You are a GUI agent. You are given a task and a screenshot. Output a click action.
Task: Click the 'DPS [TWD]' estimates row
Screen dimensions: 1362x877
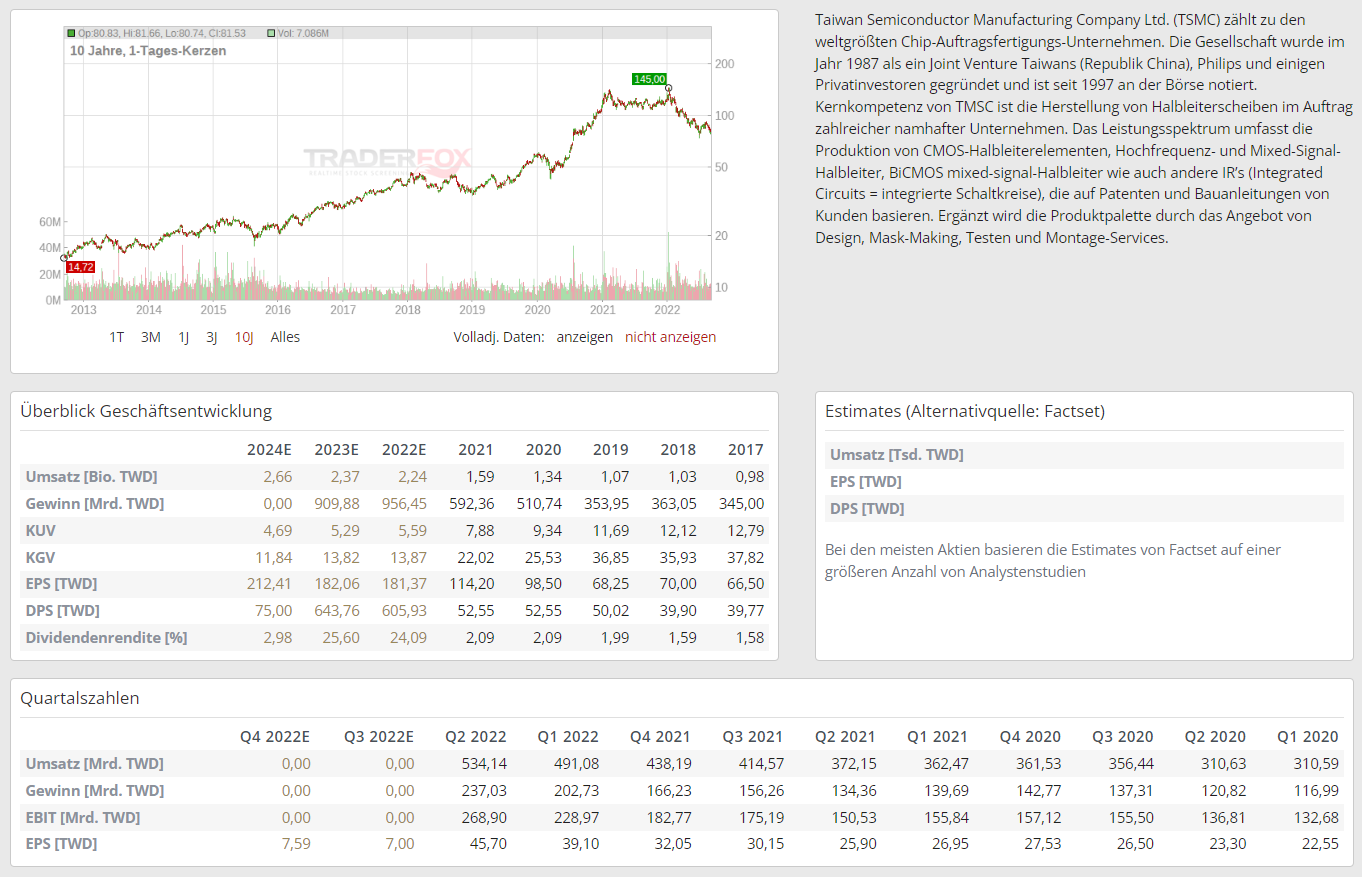coord(1084,509)
